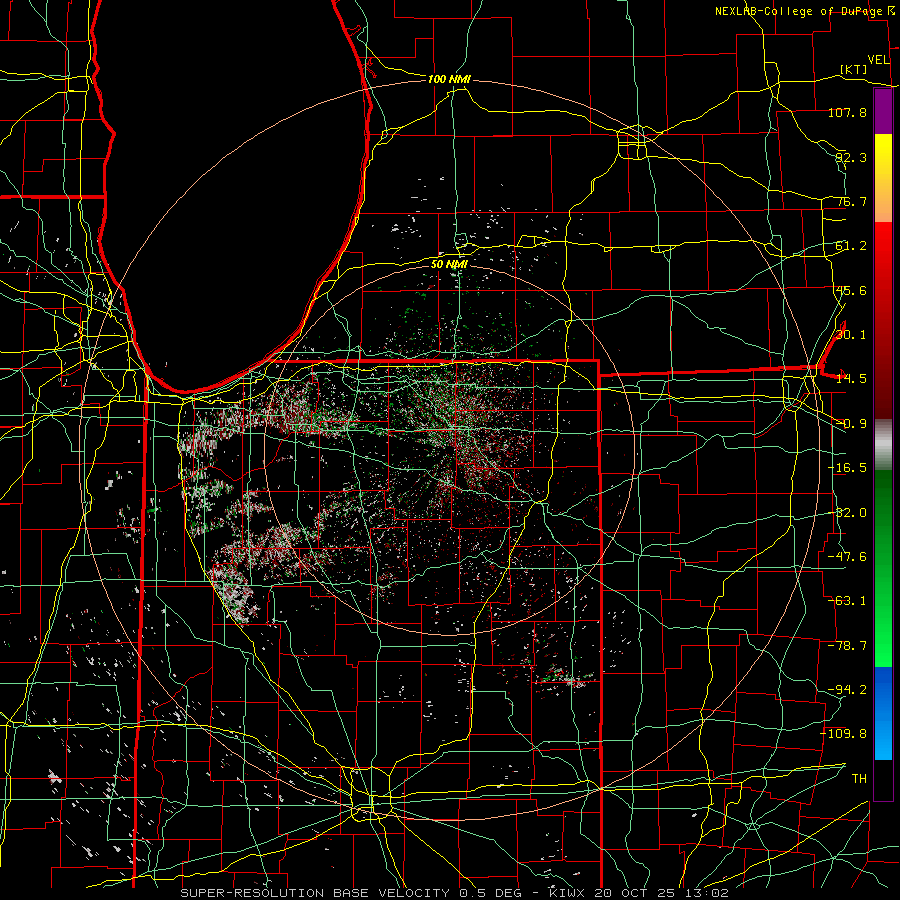Click the TH threshold label
Screen dimensions: 900x900
tap(859, 779)
